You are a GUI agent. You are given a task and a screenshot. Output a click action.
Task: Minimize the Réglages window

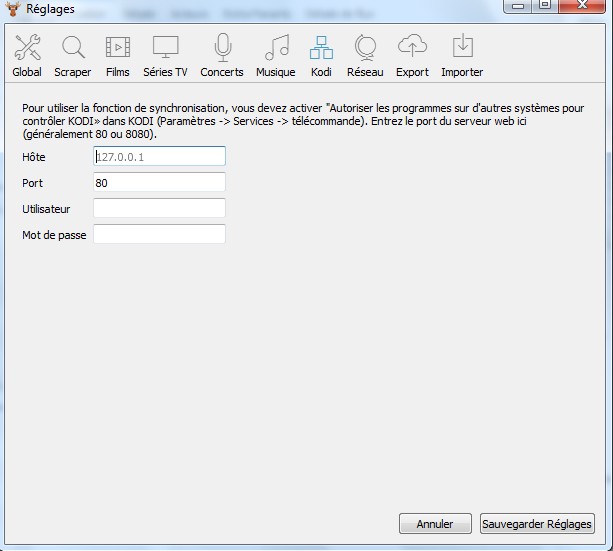point(518,5)
